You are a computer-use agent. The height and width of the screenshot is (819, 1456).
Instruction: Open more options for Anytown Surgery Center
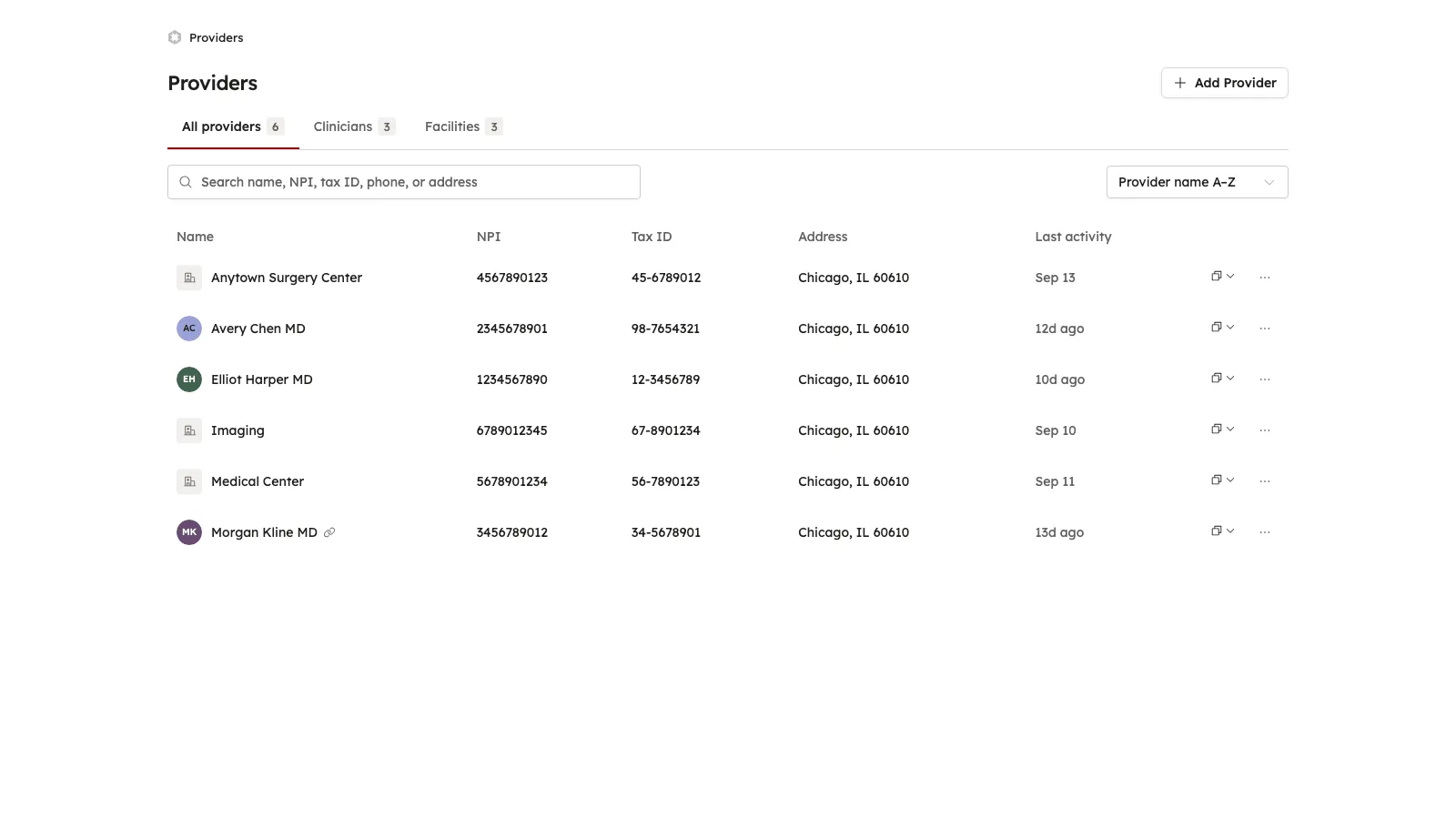1265,278
